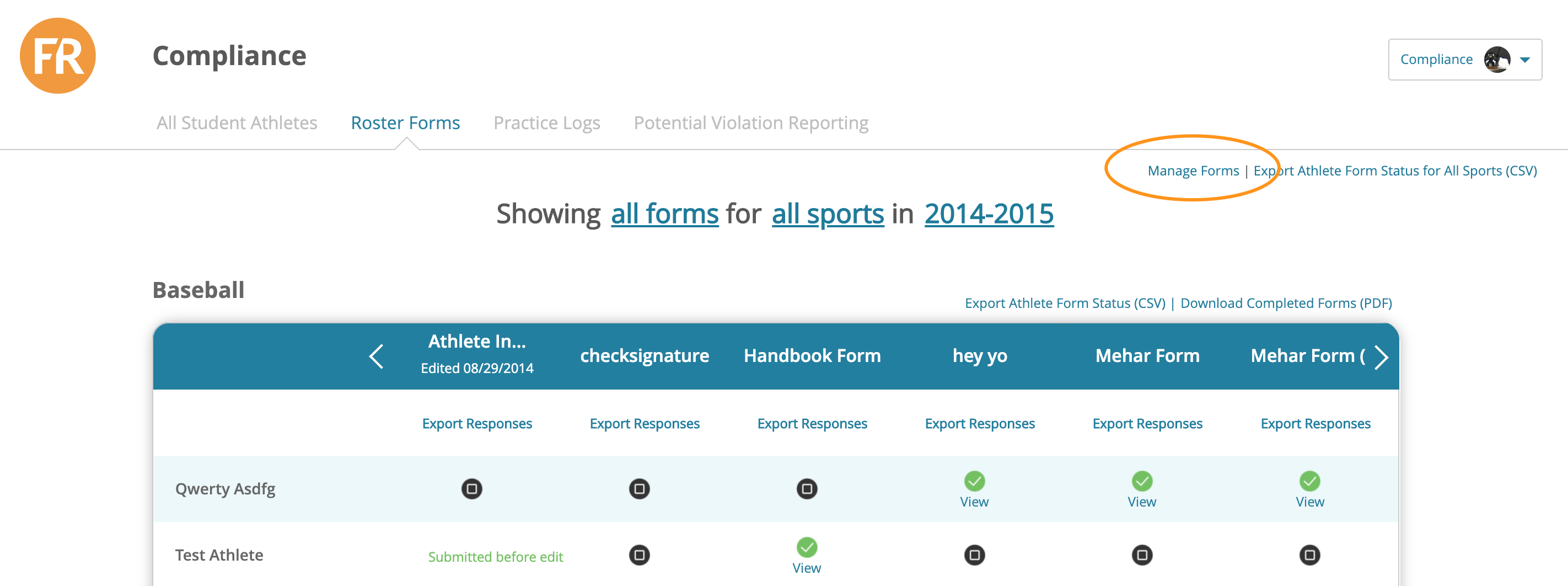Change the 'all forms' filter
The width and height of the screenshot is (1568, 586).
(x=665, y=214)
